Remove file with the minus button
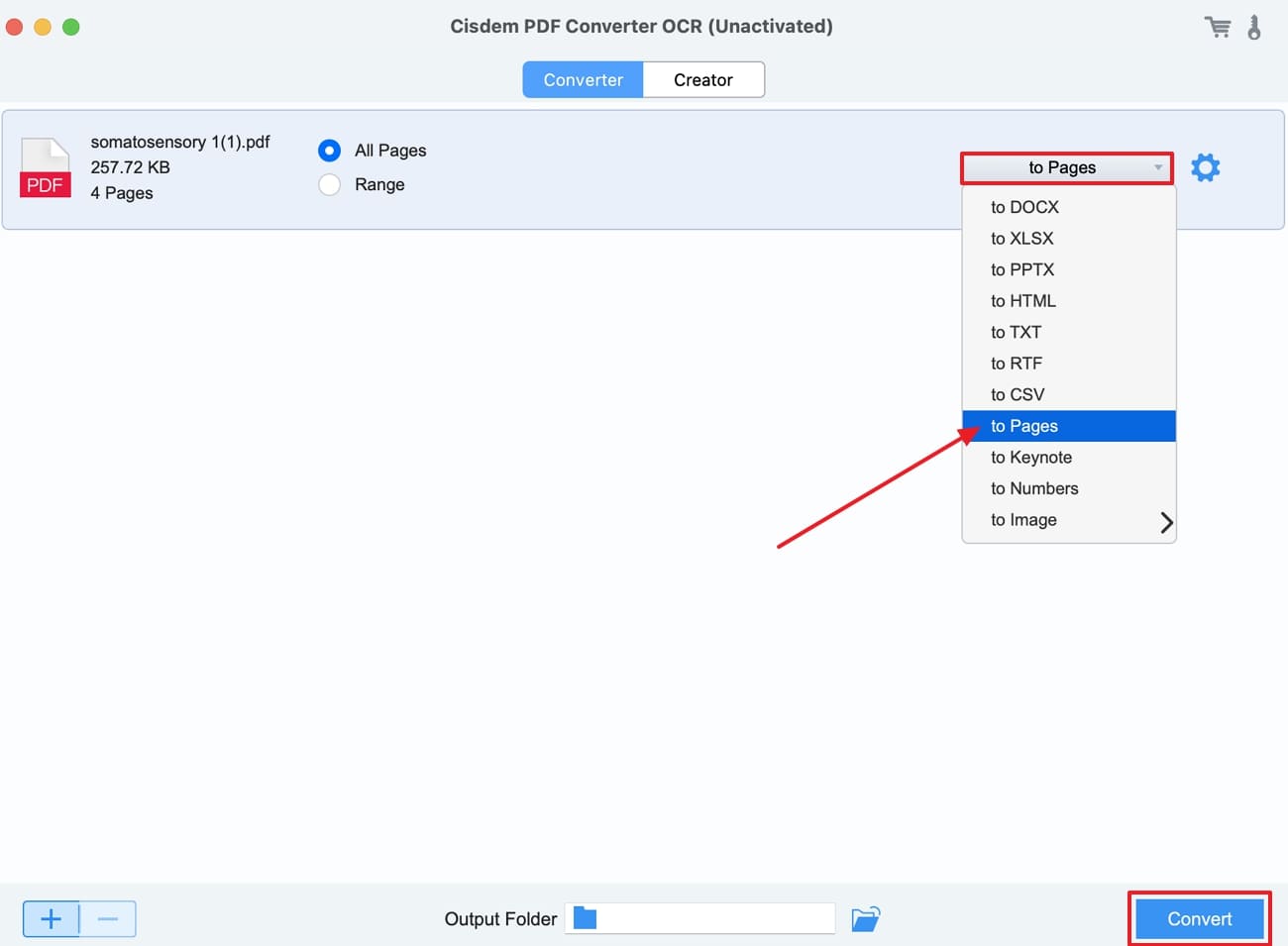 [108, 919]
